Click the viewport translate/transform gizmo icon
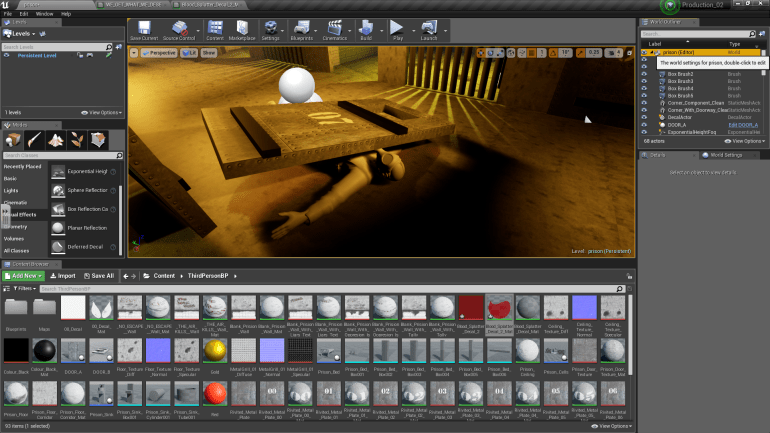Image resolution: width=770 pixels, height=433 pixels. [x=480, y=53]
